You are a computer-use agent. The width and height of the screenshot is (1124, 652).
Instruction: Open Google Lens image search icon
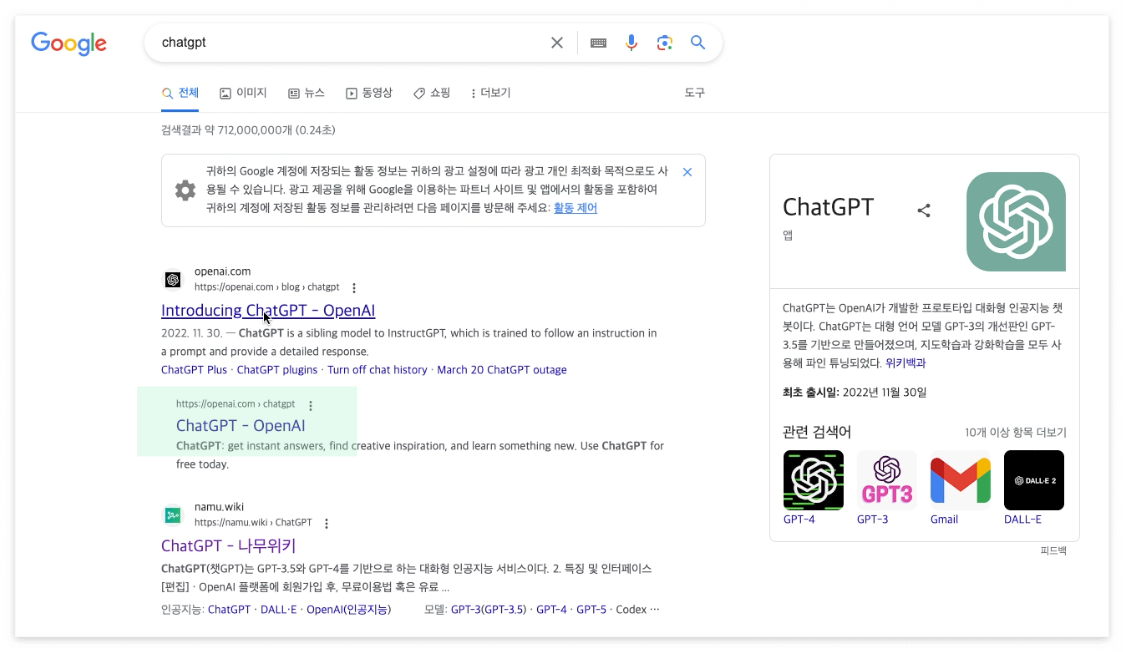(665, 43)
